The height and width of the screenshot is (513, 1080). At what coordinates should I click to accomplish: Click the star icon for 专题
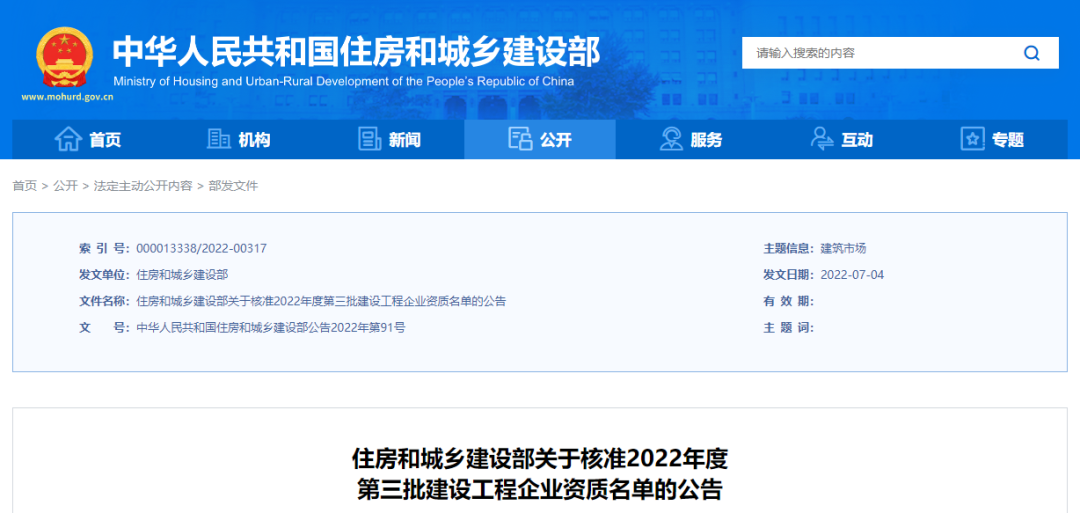[x=973, y=140]
